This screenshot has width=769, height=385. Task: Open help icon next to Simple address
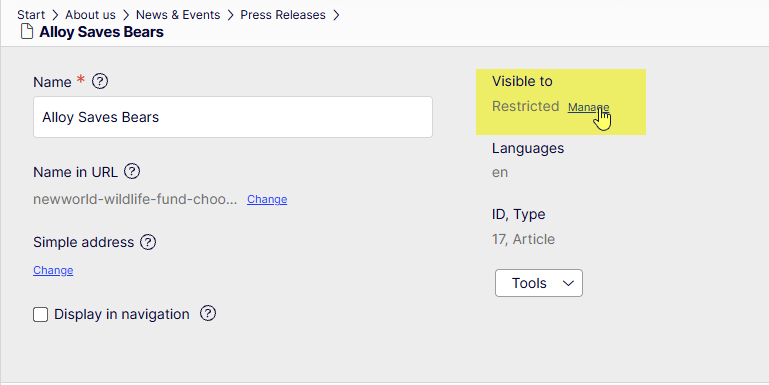click(x=148, y=242)
